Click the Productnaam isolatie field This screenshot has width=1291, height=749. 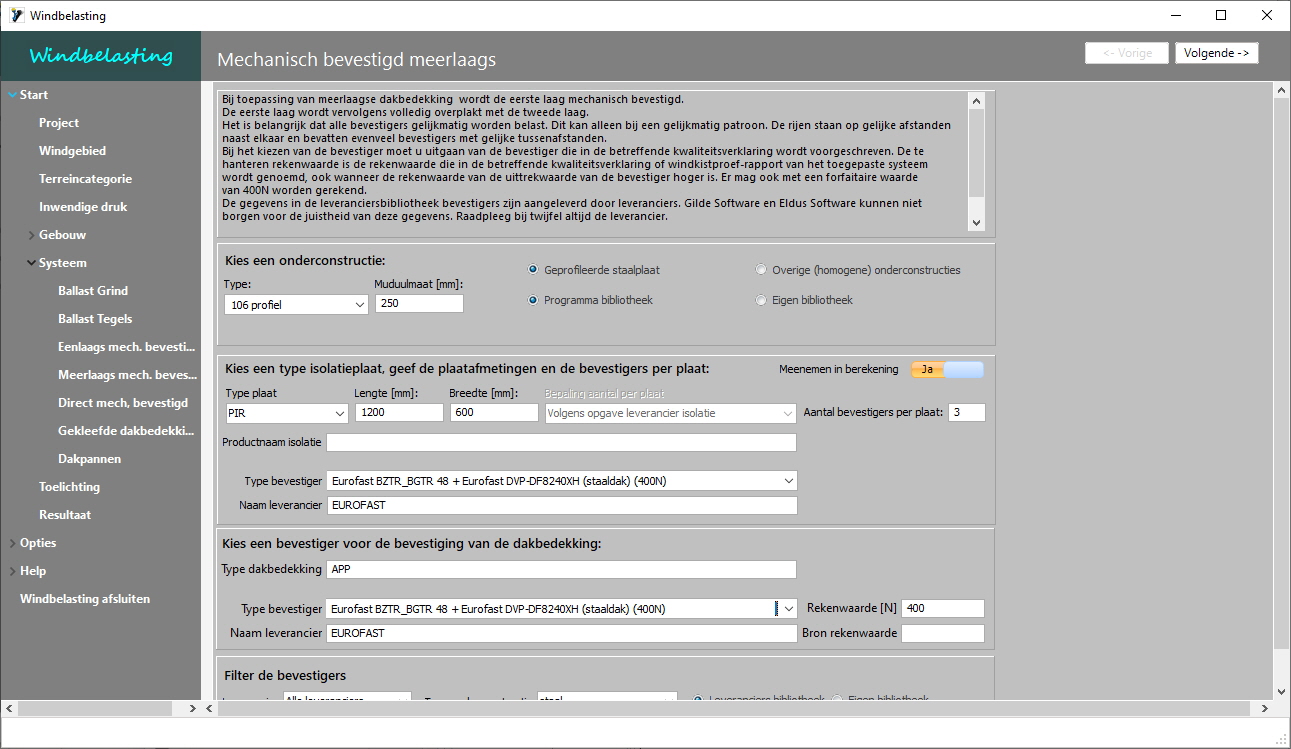(x=562, y=442)
